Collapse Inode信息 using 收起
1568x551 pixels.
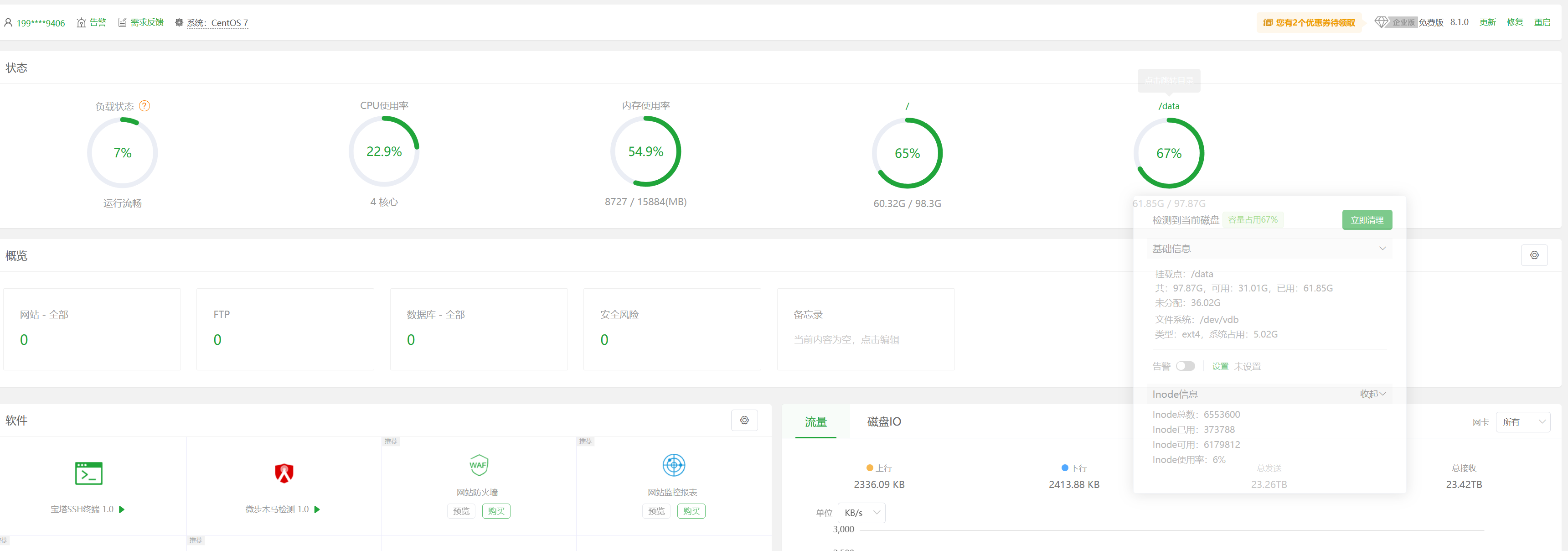pyautogui.click(x=1372, y=394)
